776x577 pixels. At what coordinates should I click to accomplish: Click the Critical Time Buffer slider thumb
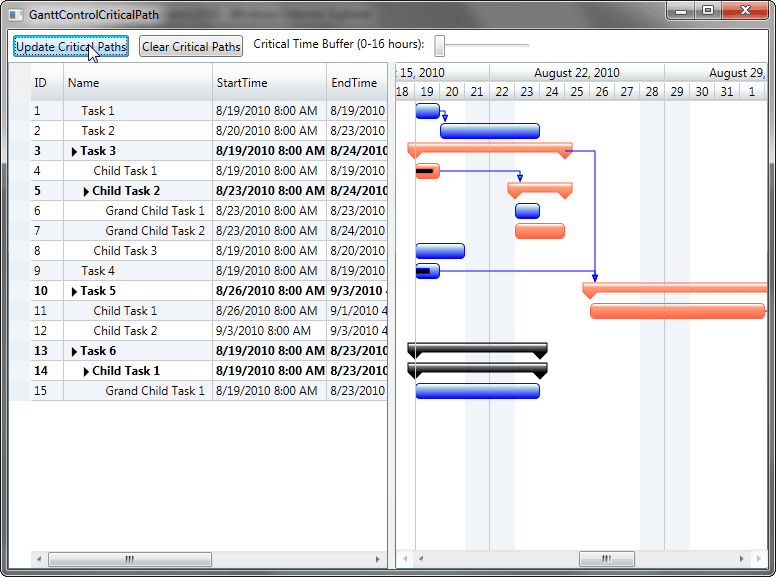point(439,46)
